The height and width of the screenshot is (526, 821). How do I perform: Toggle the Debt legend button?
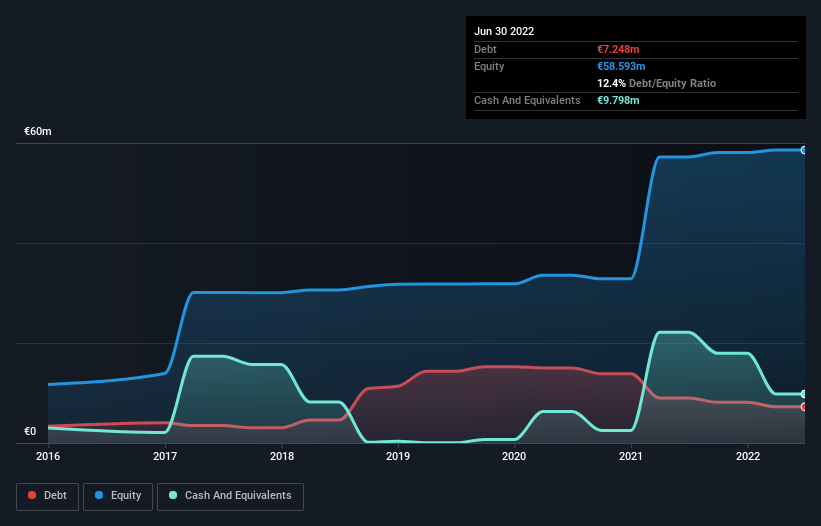(48, 496)
